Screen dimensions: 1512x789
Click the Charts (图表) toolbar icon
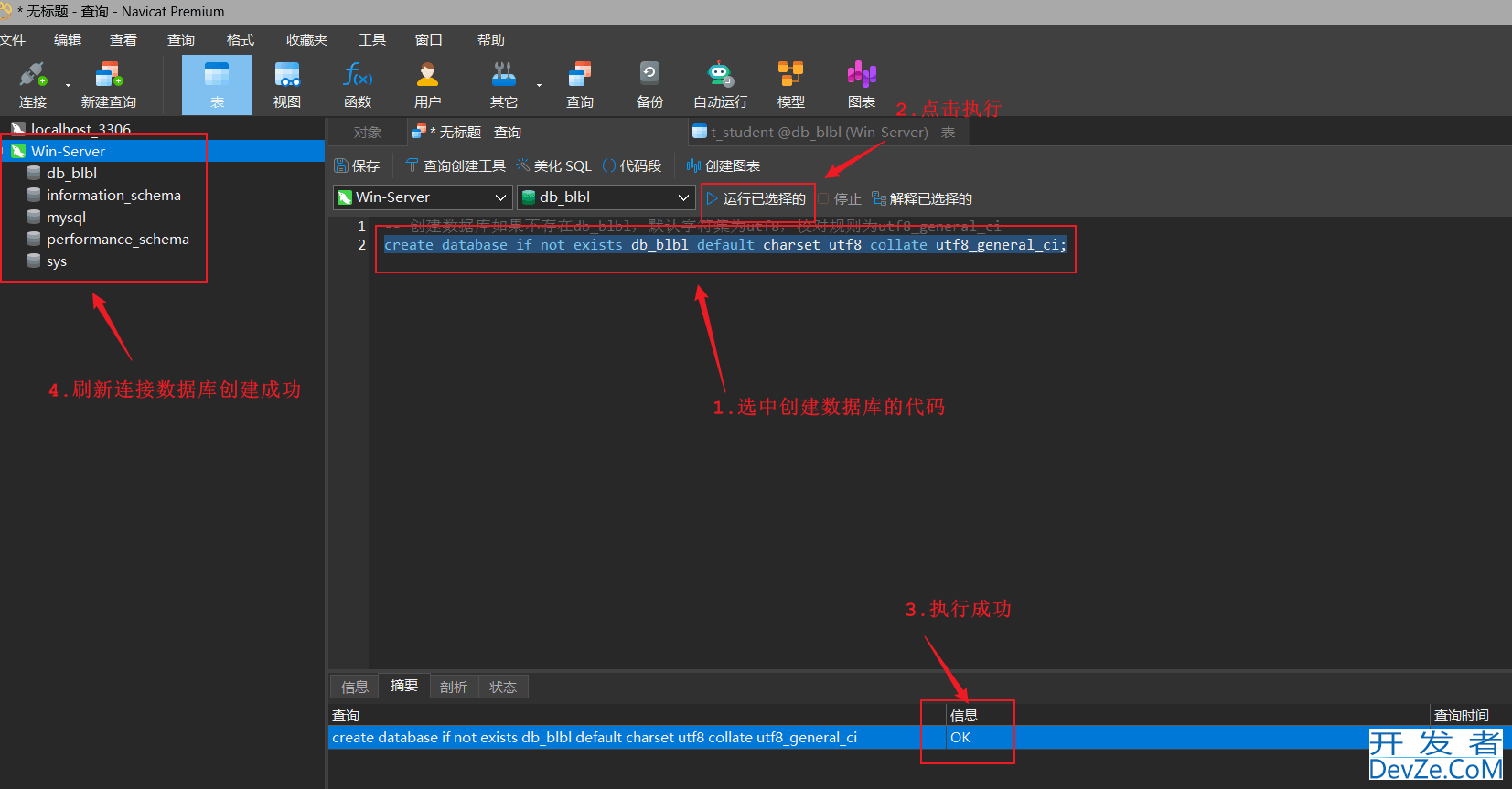click(862, 75)
